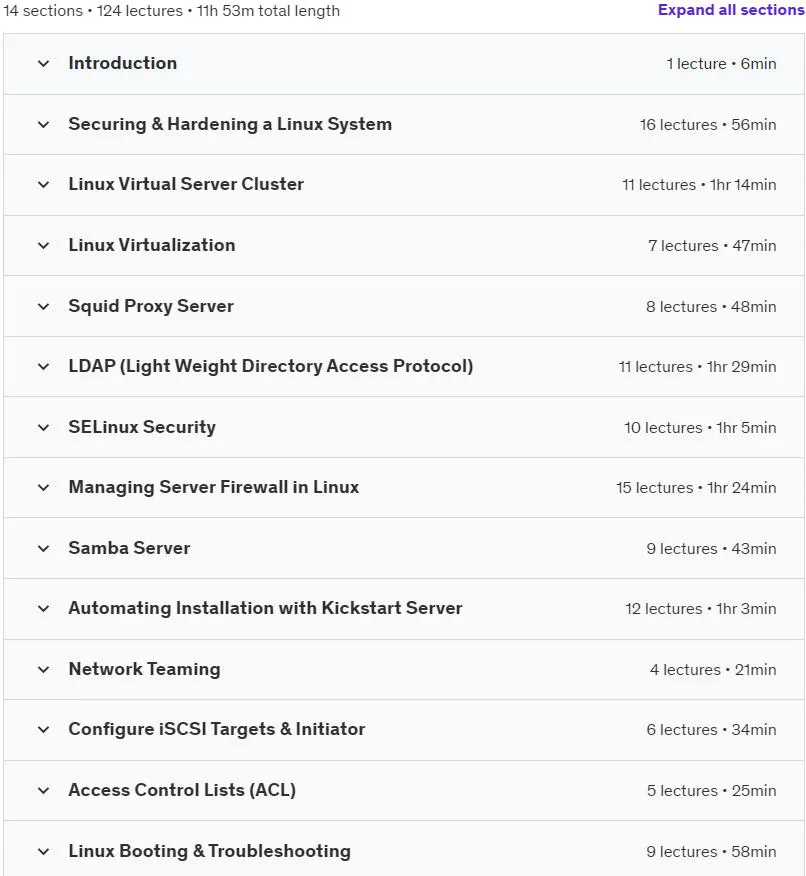
Task: Open the Network Teaming chevron
Action: (x=43, y=670)
